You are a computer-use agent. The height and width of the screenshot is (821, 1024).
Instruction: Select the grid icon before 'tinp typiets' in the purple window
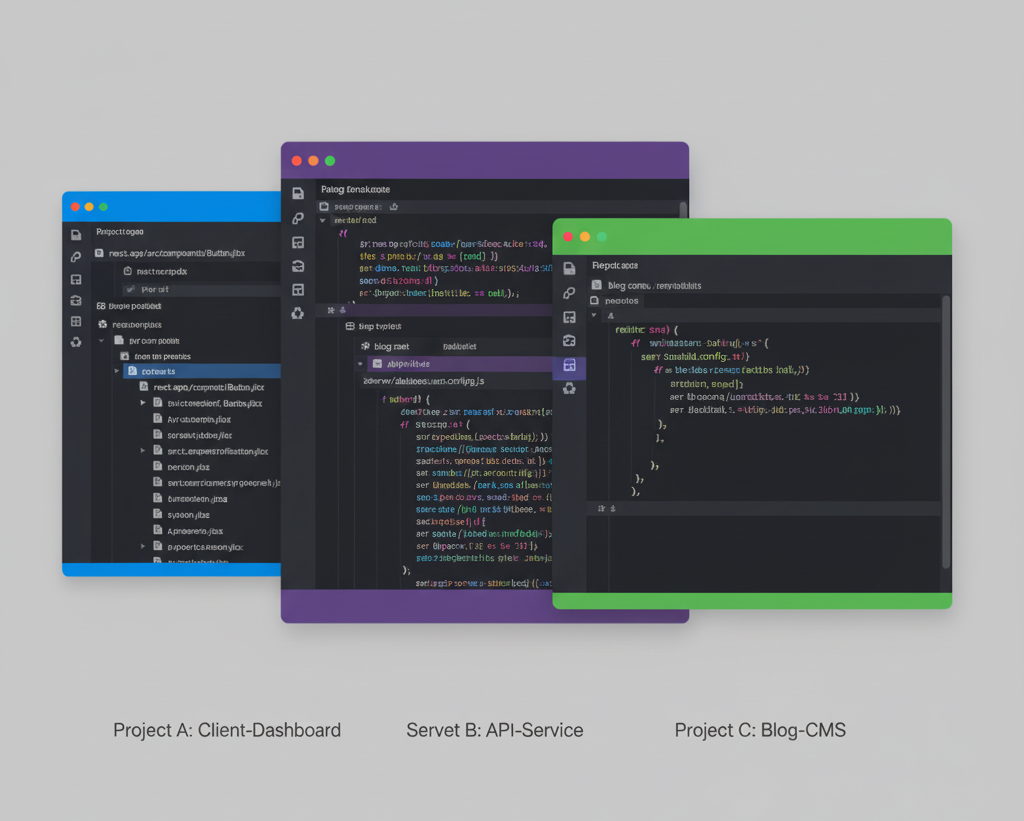(350, 326)
